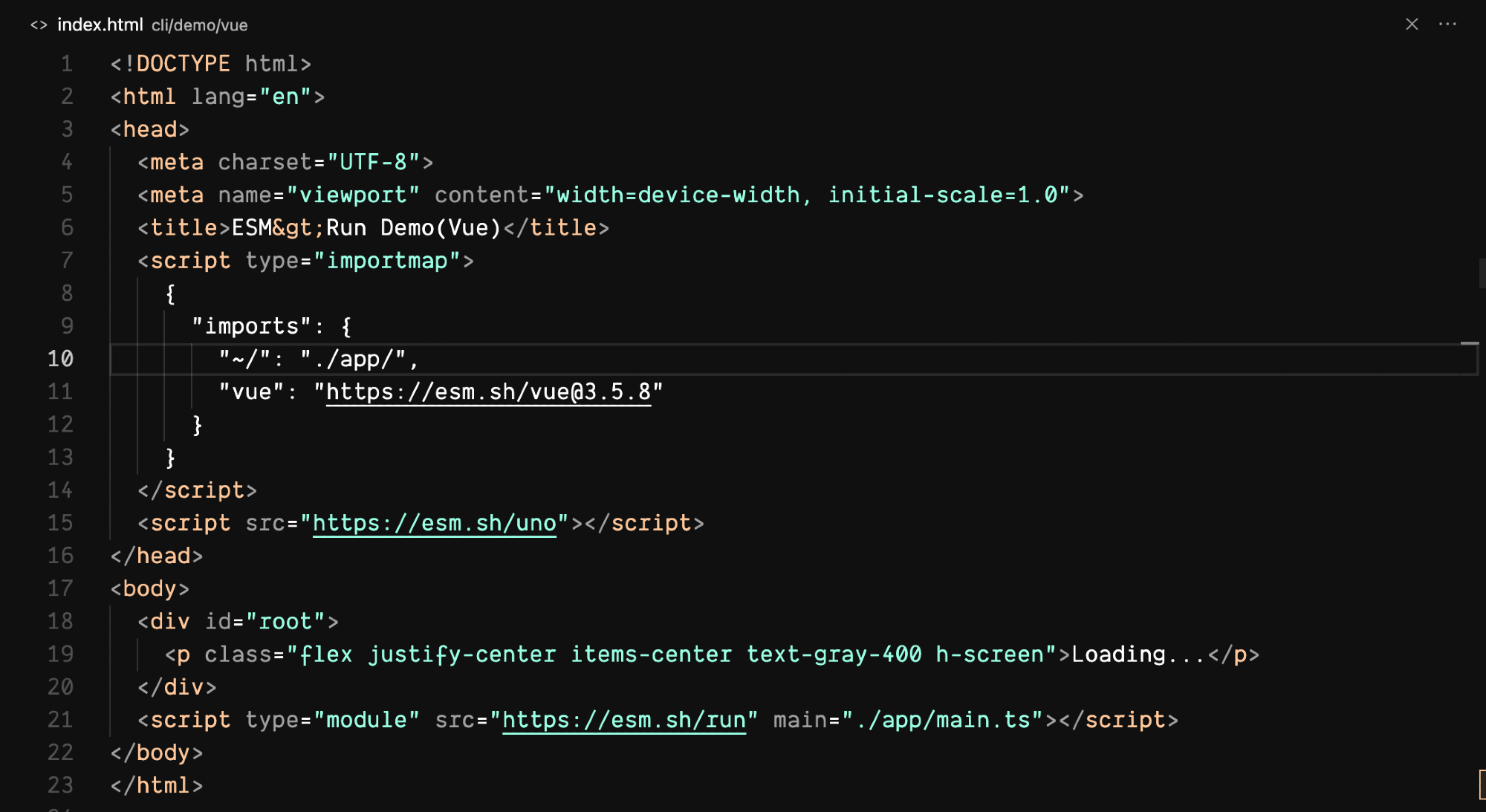
Task: Open the https://esm.sh/vue@3.5.8 link
Action: tap(488, 392)
